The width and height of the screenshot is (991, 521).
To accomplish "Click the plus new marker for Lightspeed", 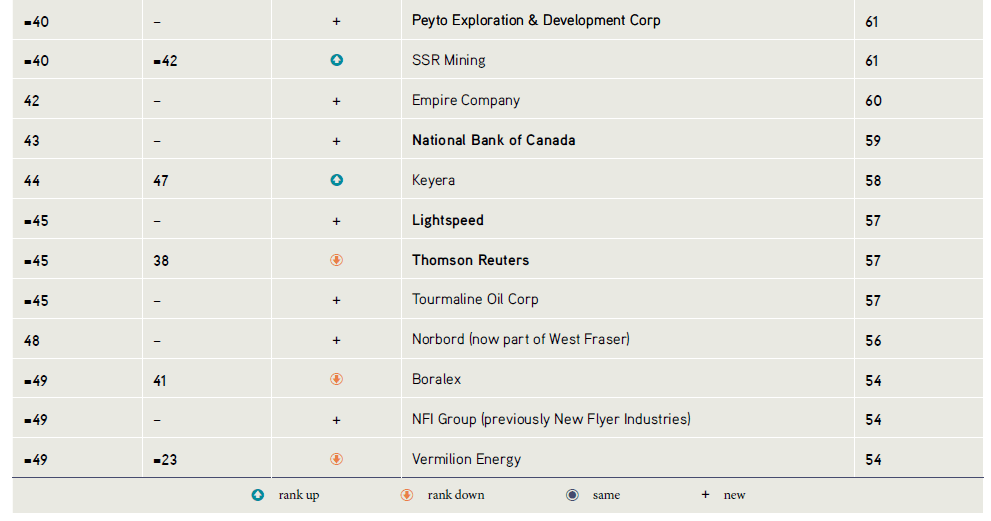I will point(336,221).
